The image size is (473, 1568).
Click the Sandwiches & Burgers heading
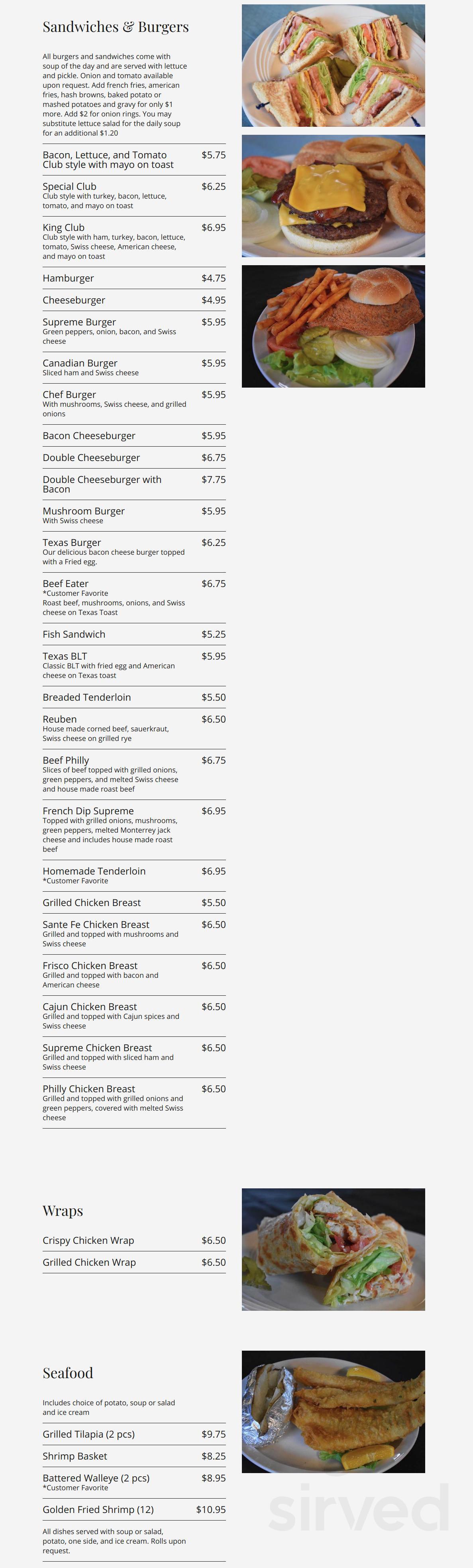coord(116,27)
